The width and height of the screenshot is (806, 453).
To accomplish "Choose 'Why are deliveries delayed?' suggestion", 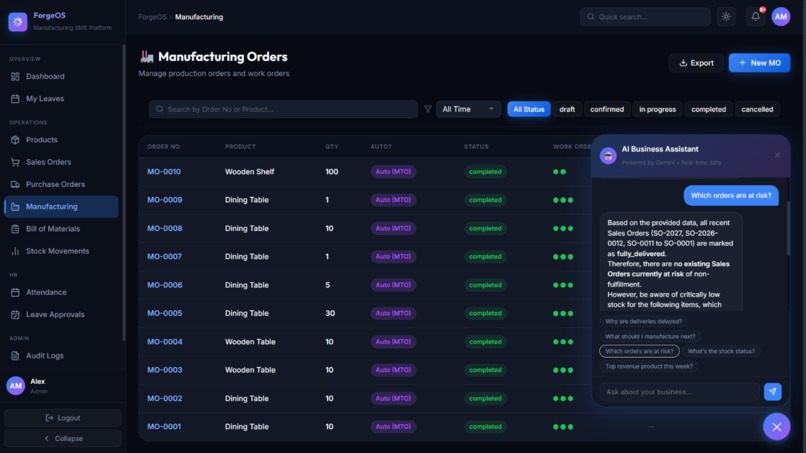I will 644,321.
